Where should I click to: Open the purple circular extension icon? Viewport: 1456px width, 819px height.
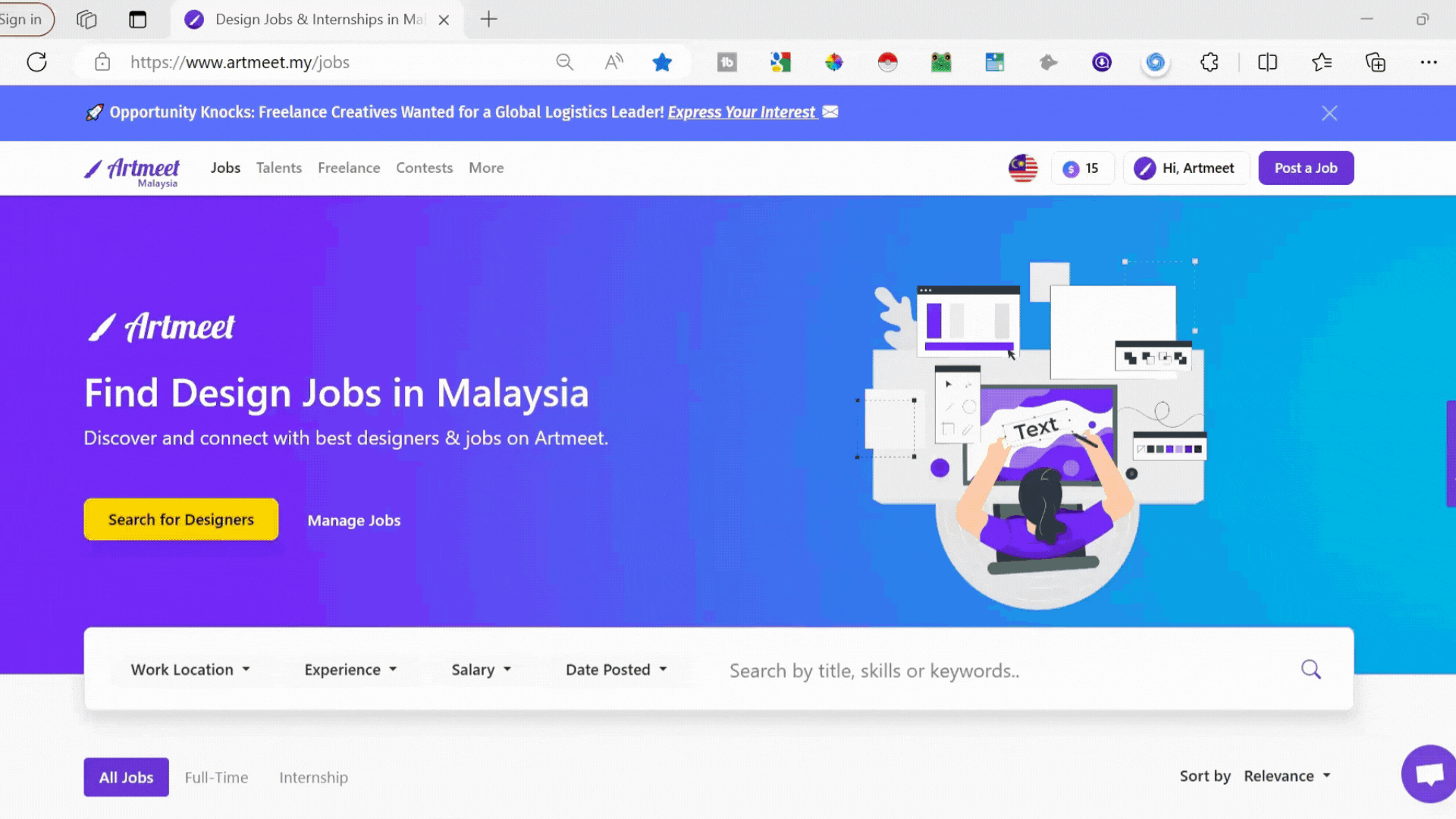coord(1102,62)
